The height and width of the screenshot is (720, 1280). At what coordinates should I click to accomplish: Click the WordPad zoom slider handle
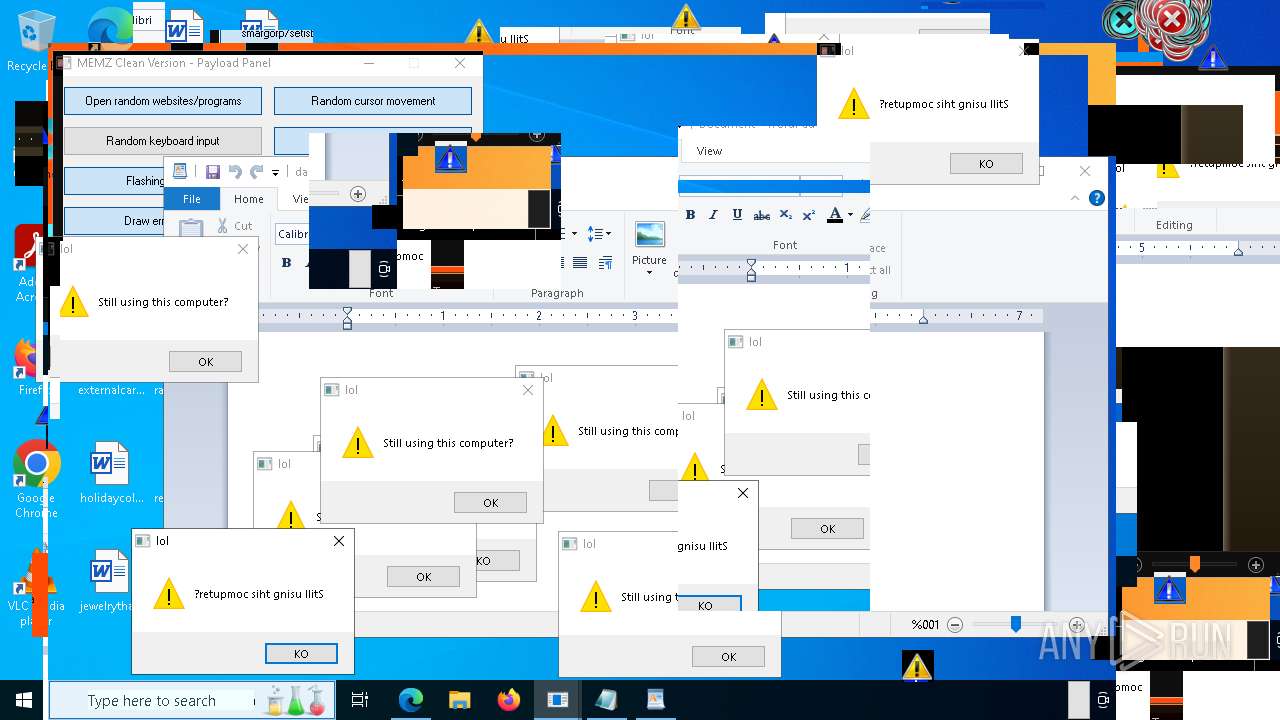pos(1015,624)
